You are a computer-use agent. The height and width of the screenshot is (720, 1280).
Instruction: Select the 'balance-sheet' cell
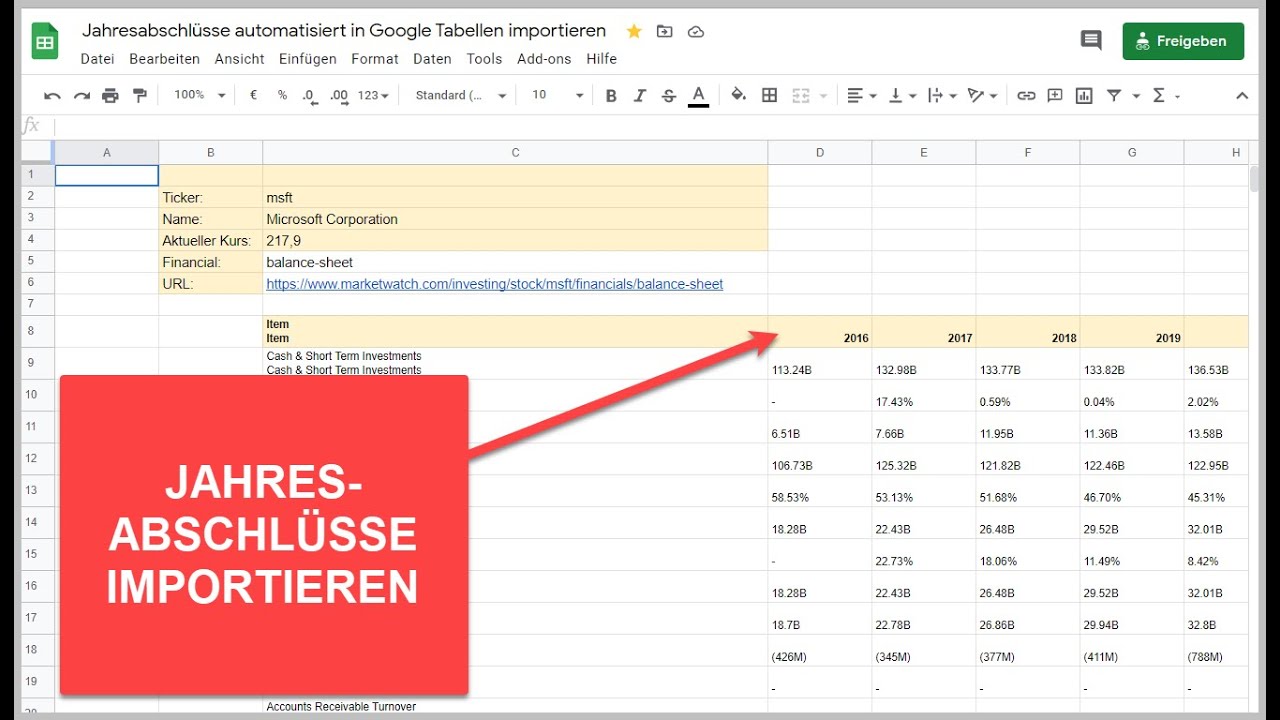pyautogui.click(x=515, y=262)
